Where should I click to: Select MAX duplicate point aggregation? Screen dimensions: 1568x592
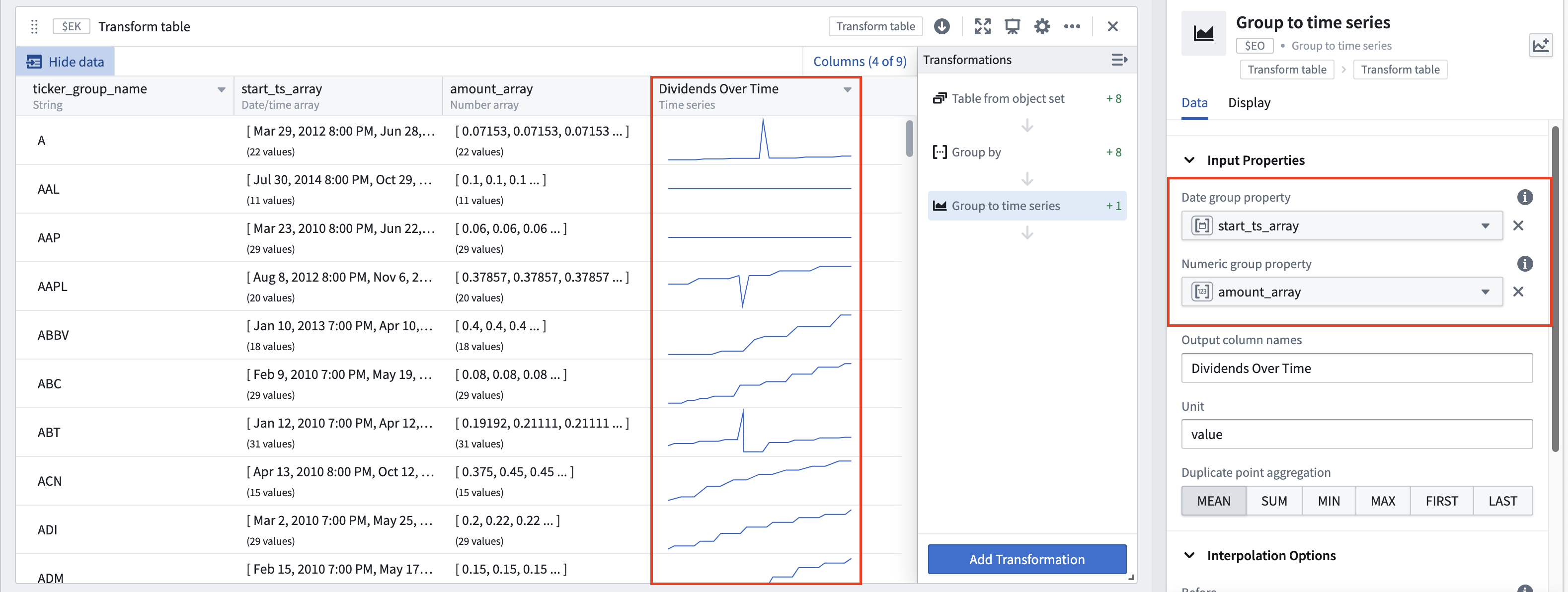pos(1382,501)
